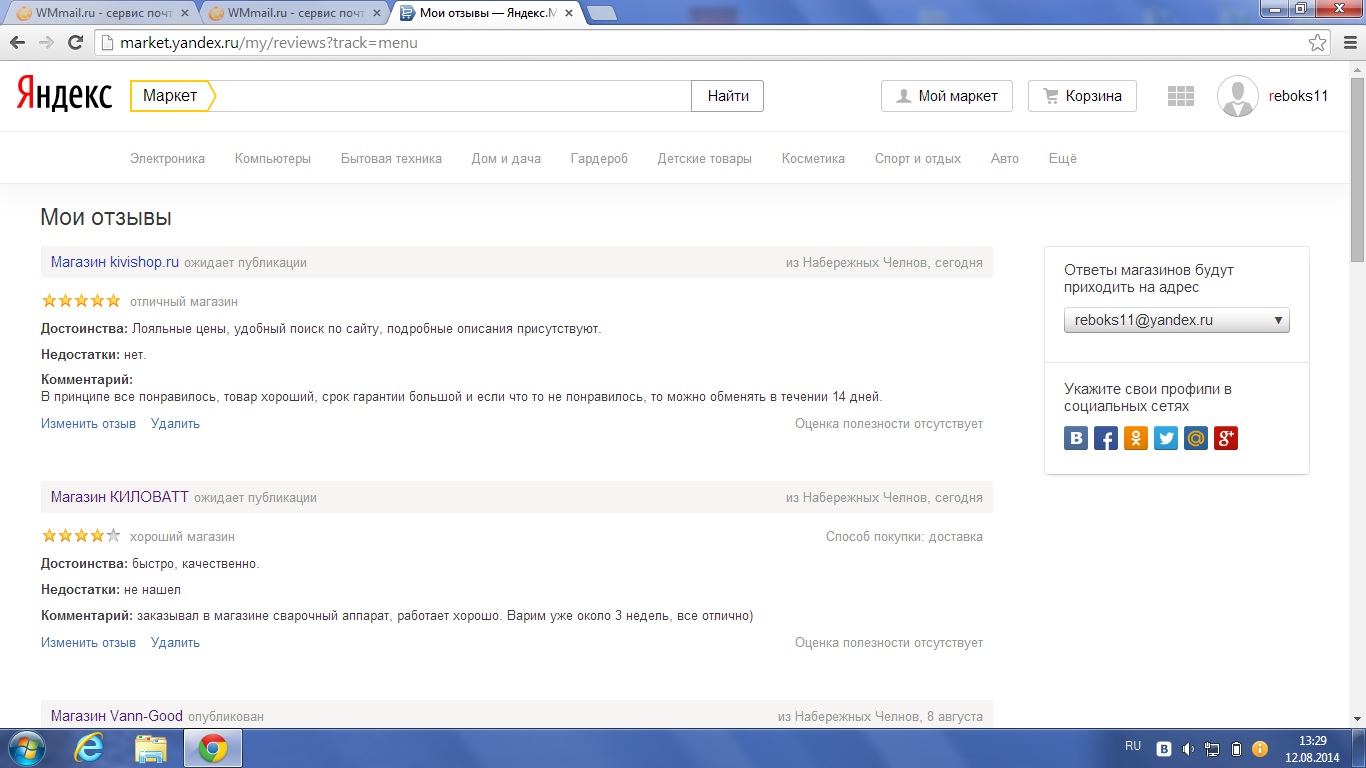Open Авто category
The height and width of the screenshot is (768, 1366).
tap(1005, 158)
